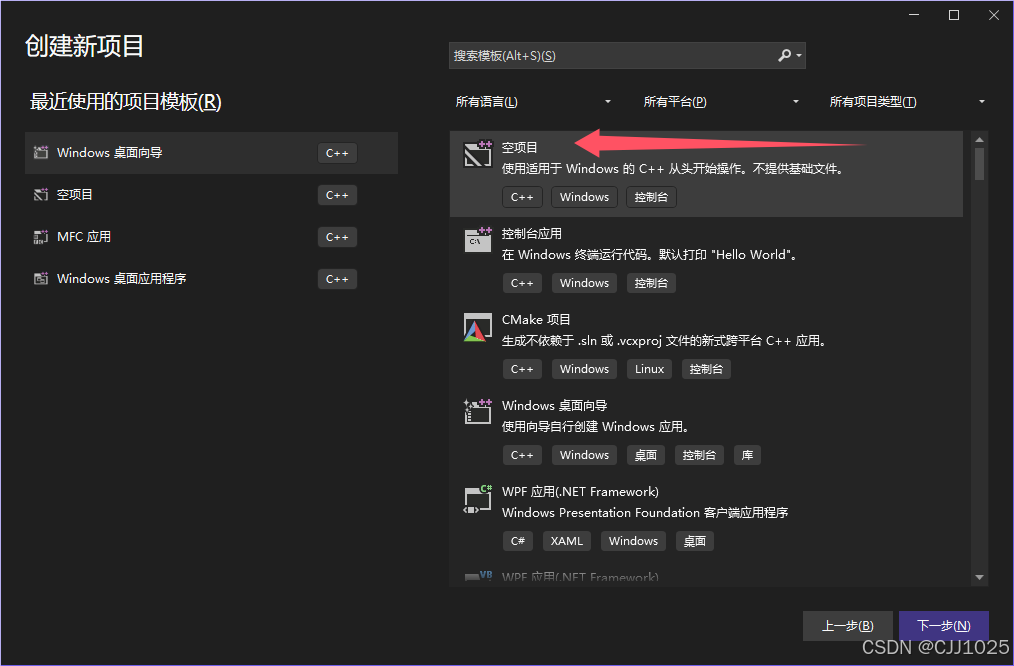
Task: Click the 空项目 icon in recent templates list
Action: click(40, 194)
